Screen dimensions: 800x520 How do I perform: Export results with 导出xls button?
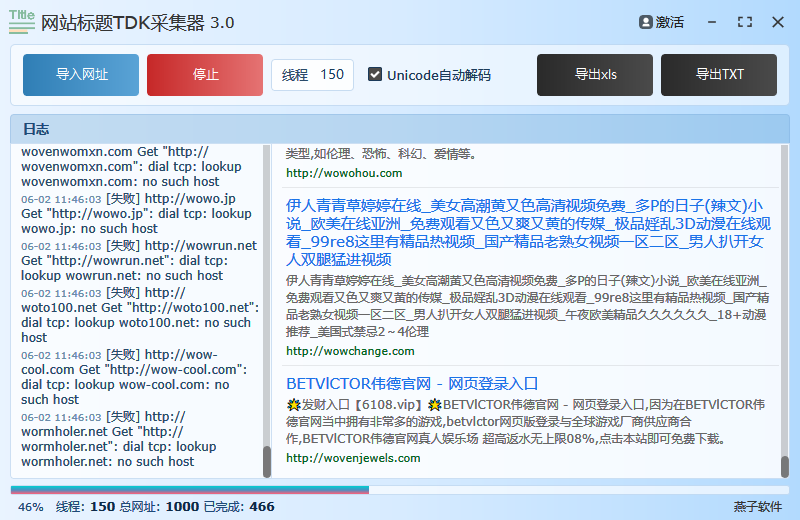click(x=594, y=75)
